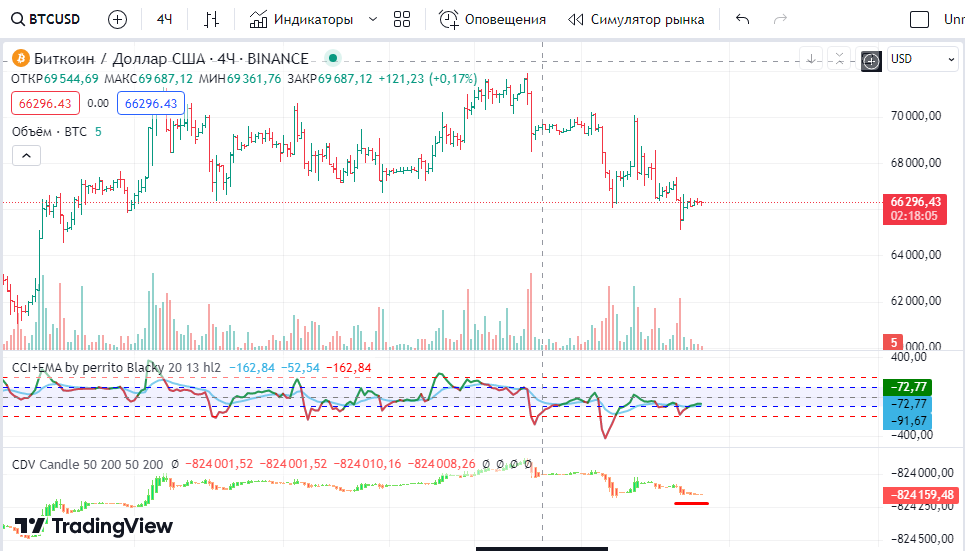Click the МАКС high value 69 687,12
This screenshot has height=551, width=965.
166,79
